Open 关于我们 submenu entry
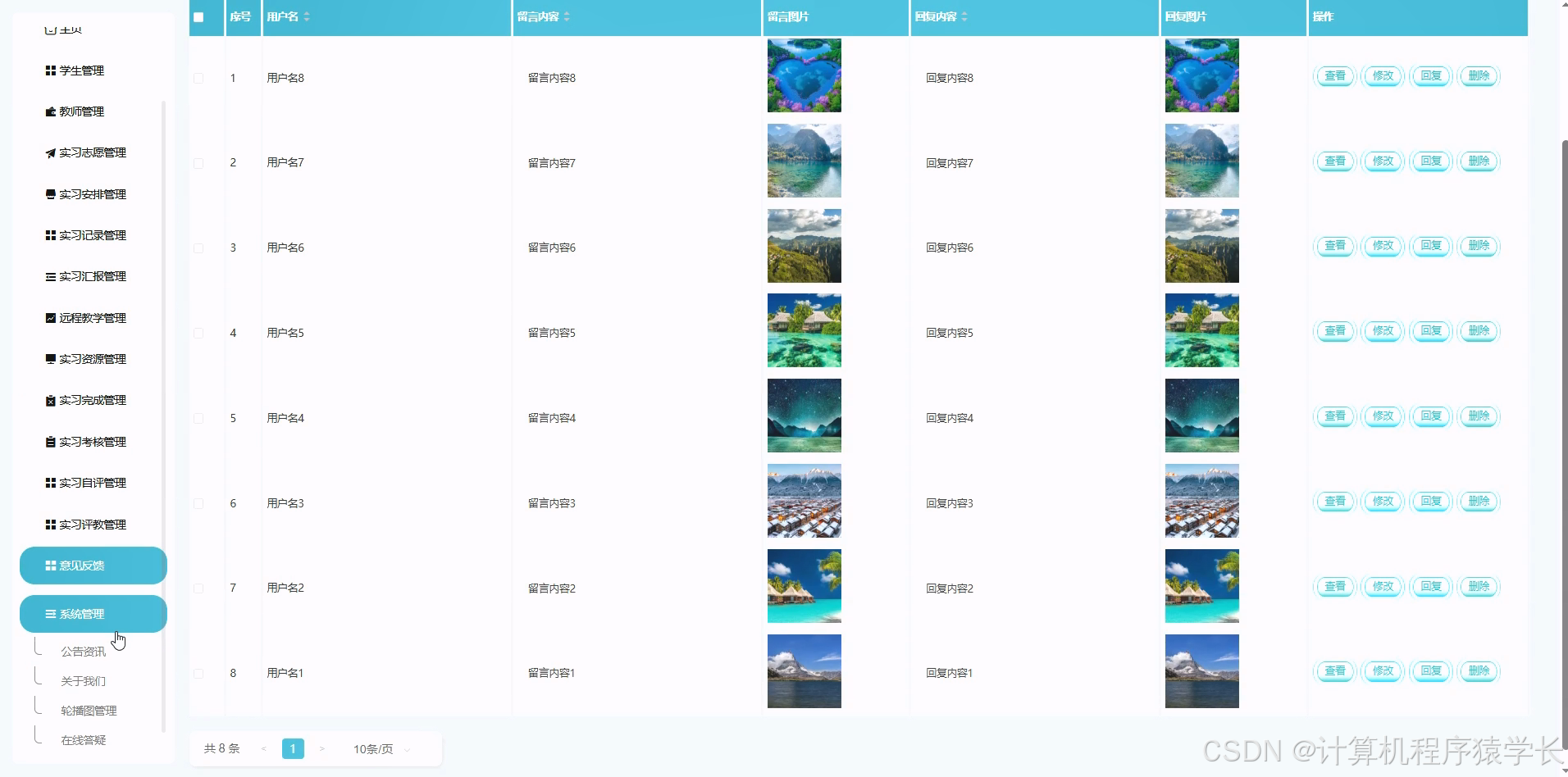Viewport: 1568px width, 777px height. pyautogui.click(x=84, y=681)
